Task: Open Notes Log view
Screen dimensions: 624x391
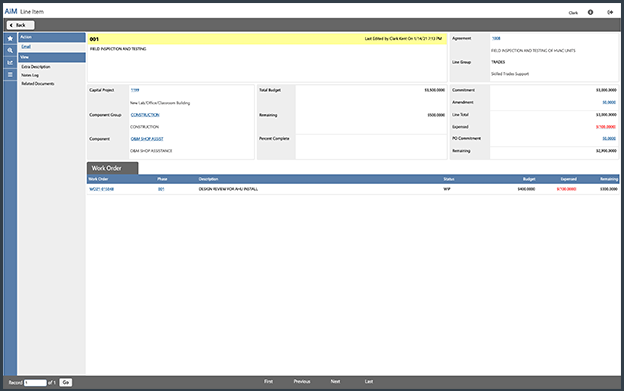Action: pyautogui.click(x=30, y=75)
